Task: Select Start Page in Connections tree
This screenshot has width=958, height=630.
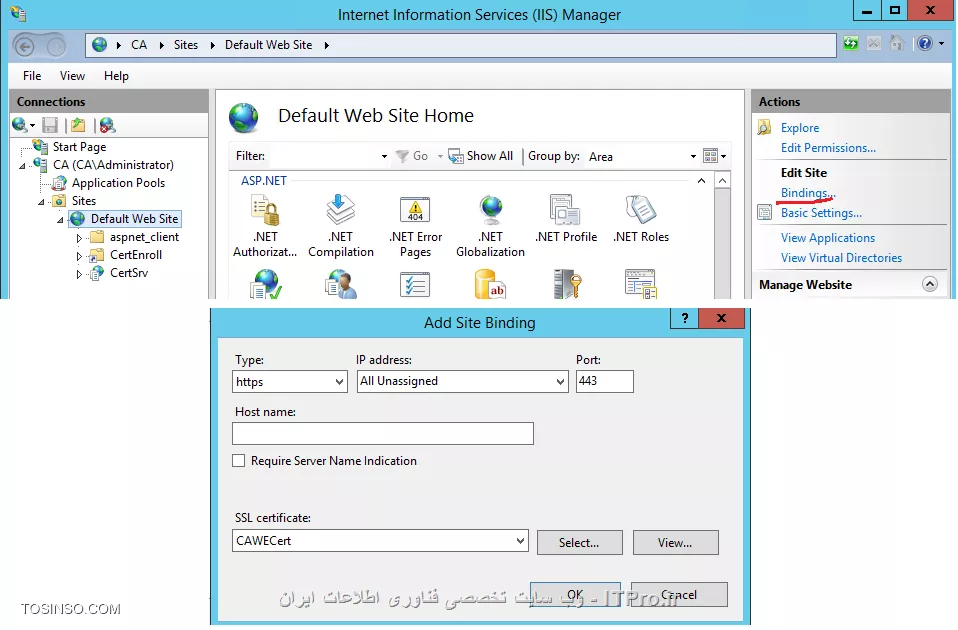Action: [79, 147]
